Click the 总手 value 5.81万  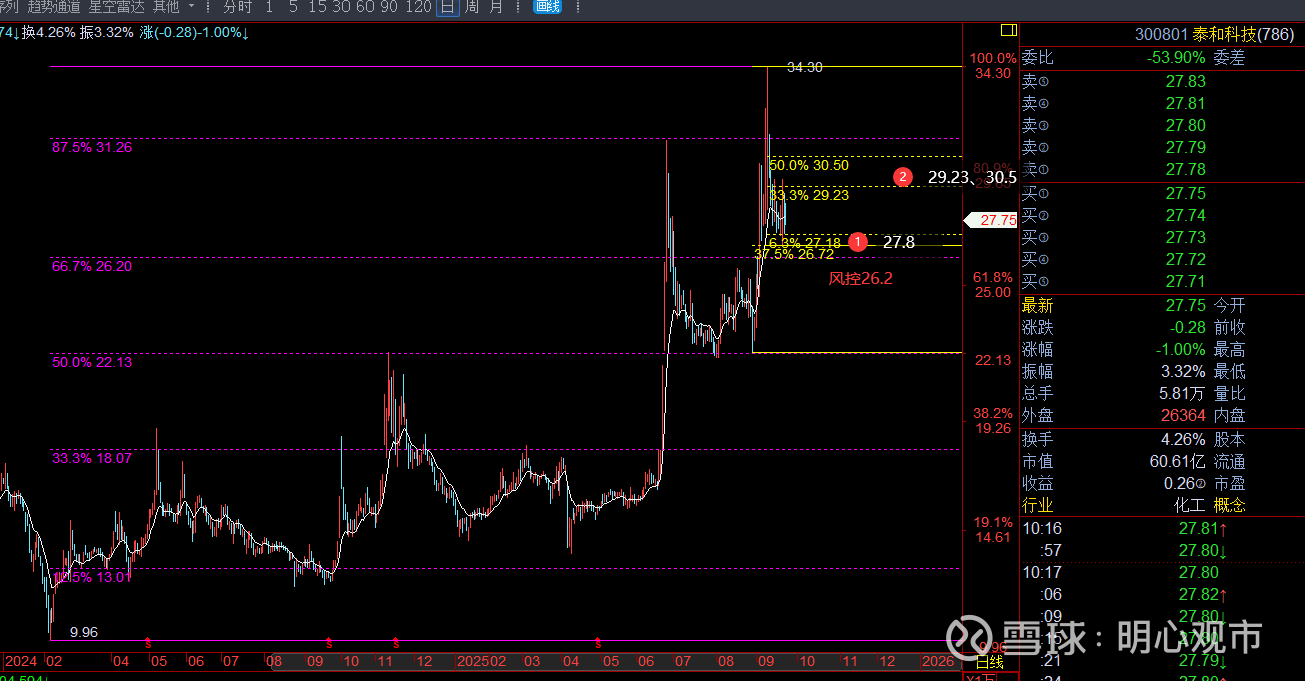(1181, 394)
